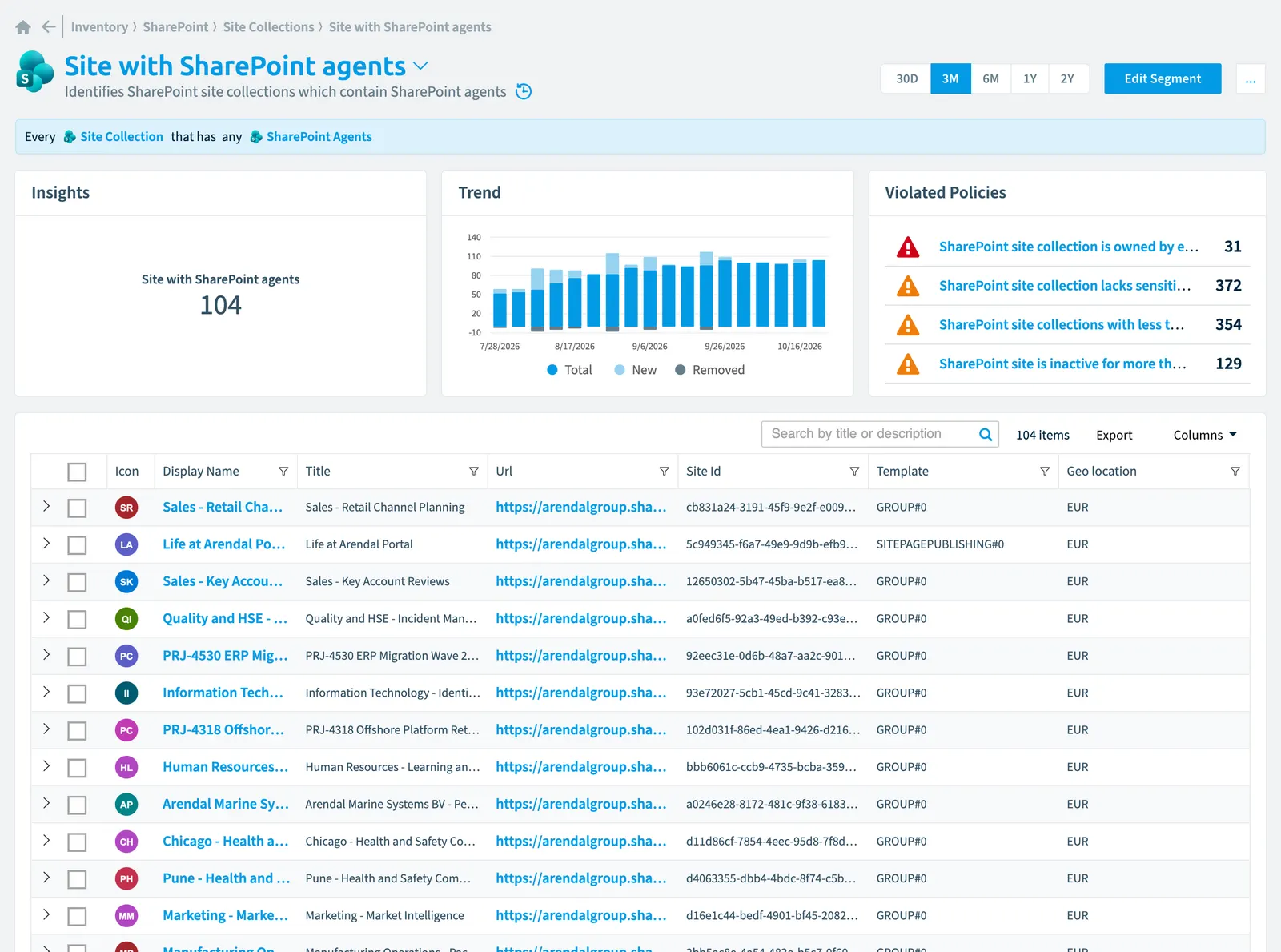Click the SR avatar icon

pyautogui.click(x=126, y=508)
